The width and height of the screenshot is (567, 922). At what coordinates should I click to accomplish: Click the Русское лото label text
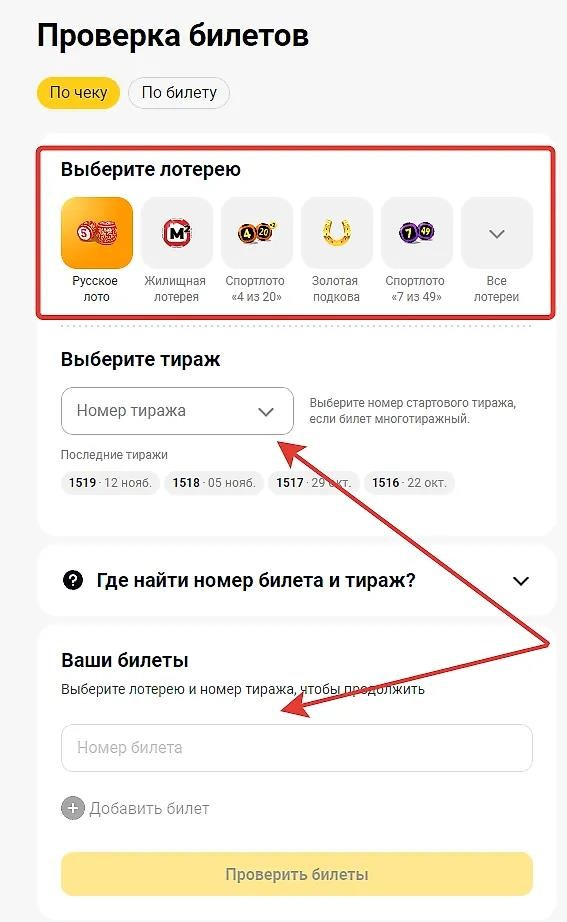96,289
